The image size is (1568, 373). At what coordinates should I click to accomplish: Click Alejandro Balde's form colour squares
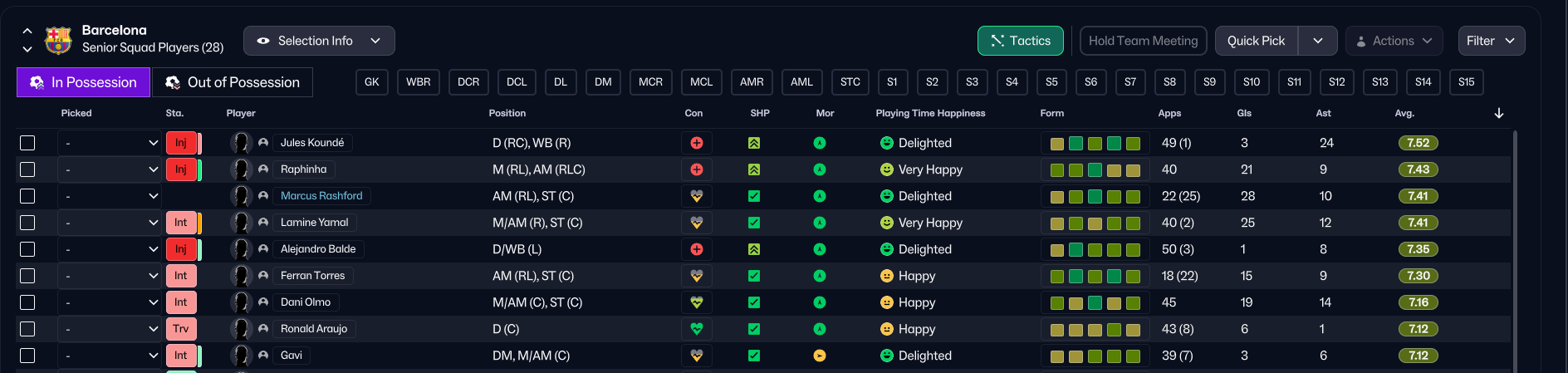tap(1095, 249)
